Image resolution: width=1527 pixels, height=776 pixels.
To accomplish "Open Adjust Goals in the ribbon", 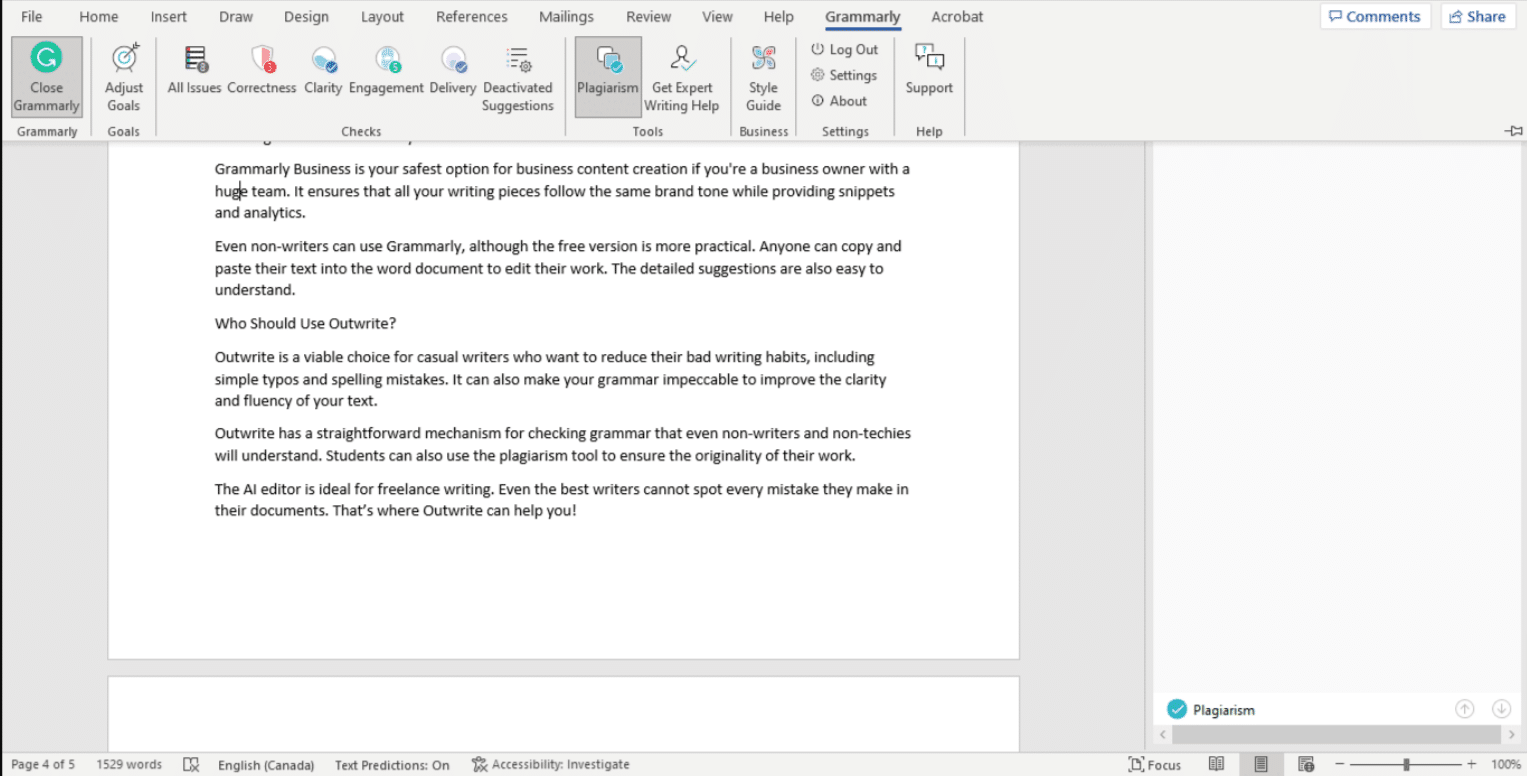I will pos(124,78).
